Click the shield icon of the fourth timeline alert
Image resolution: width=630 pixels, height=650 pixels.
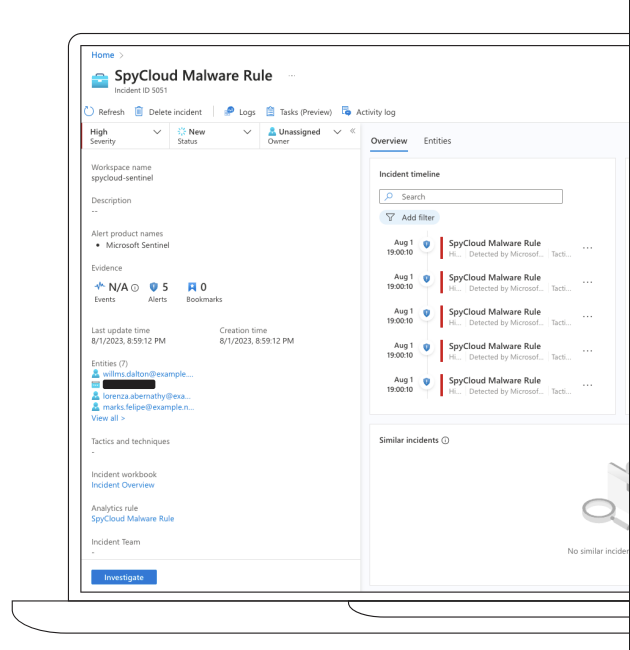point(426,347)
